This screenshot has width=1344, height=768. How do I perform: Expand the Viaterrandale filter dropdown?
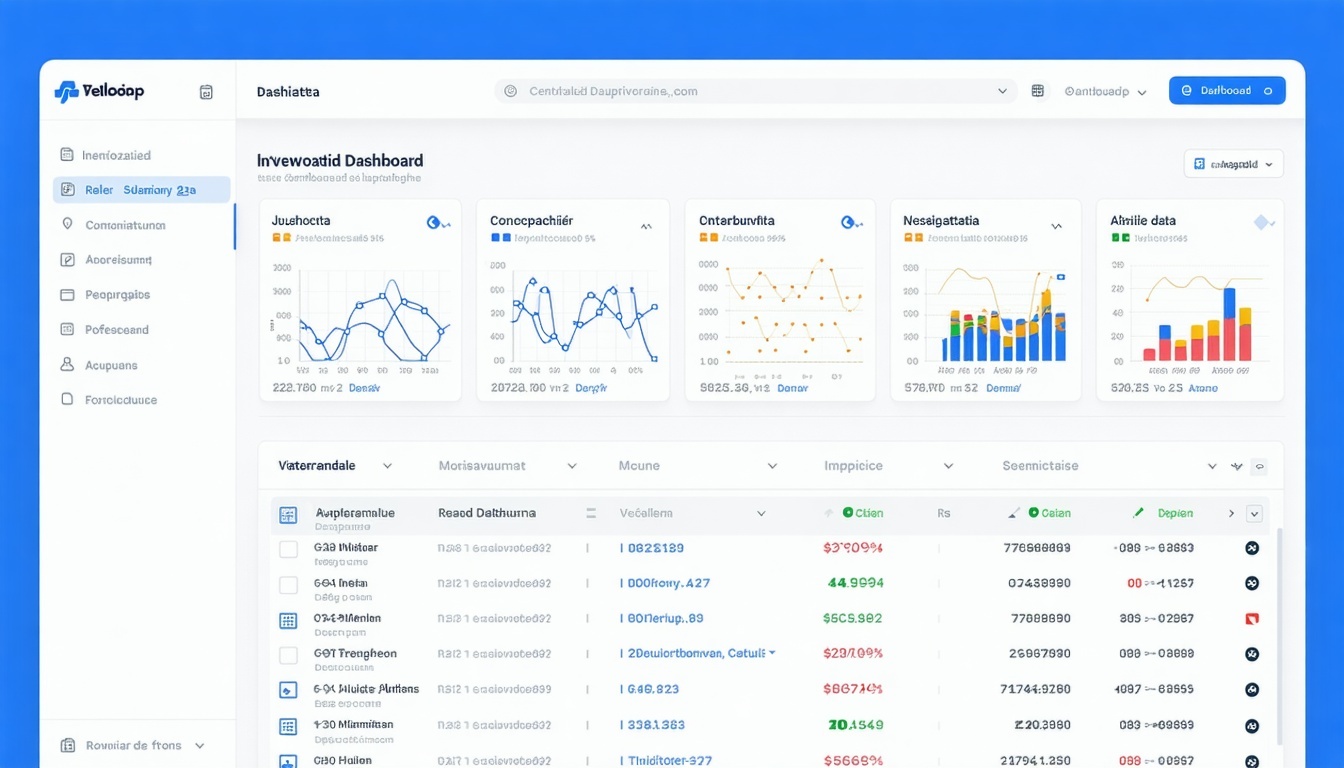coord(387,466)
